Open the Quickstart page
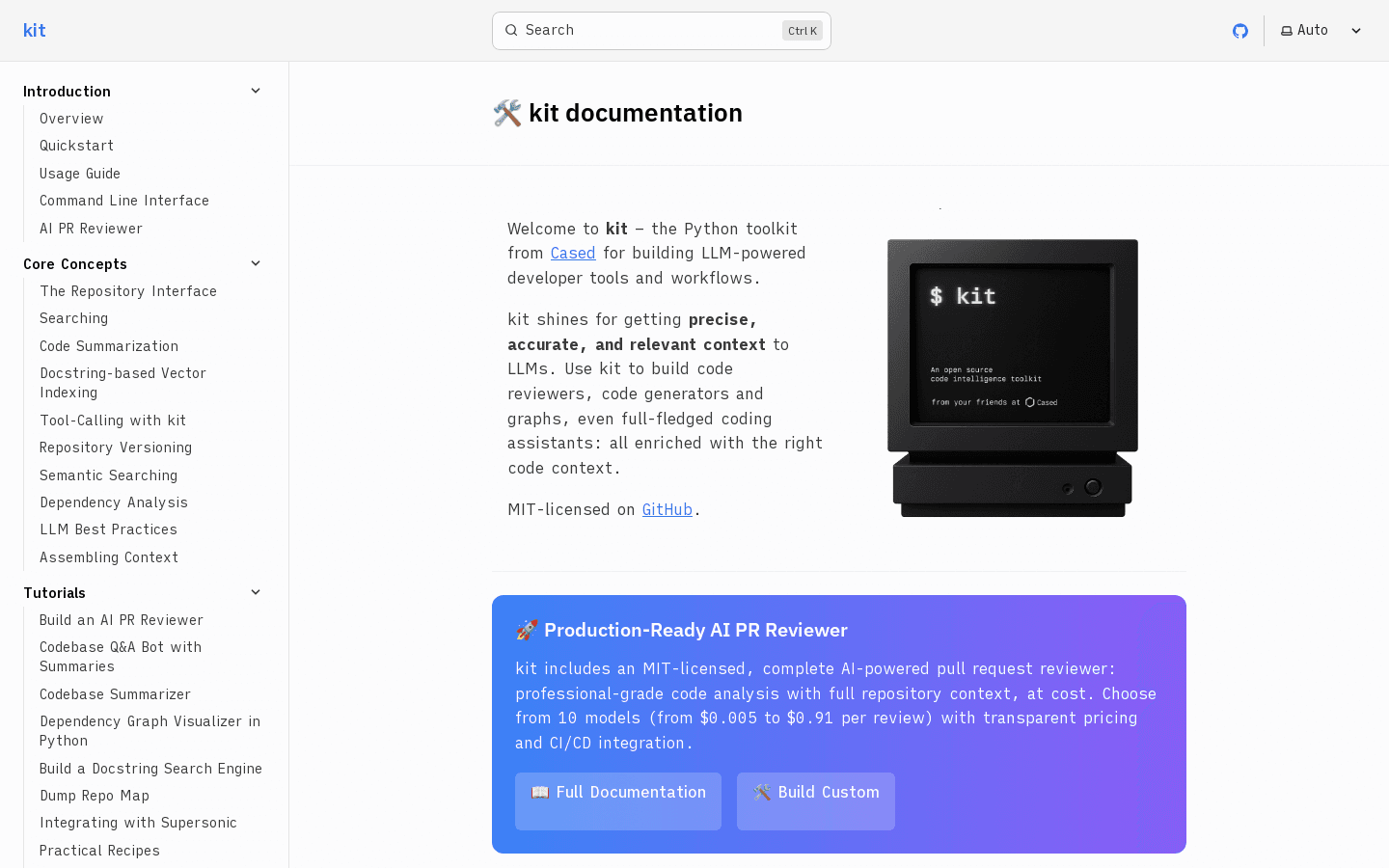The image size is (1389, 868). click(x=76, y=146)
